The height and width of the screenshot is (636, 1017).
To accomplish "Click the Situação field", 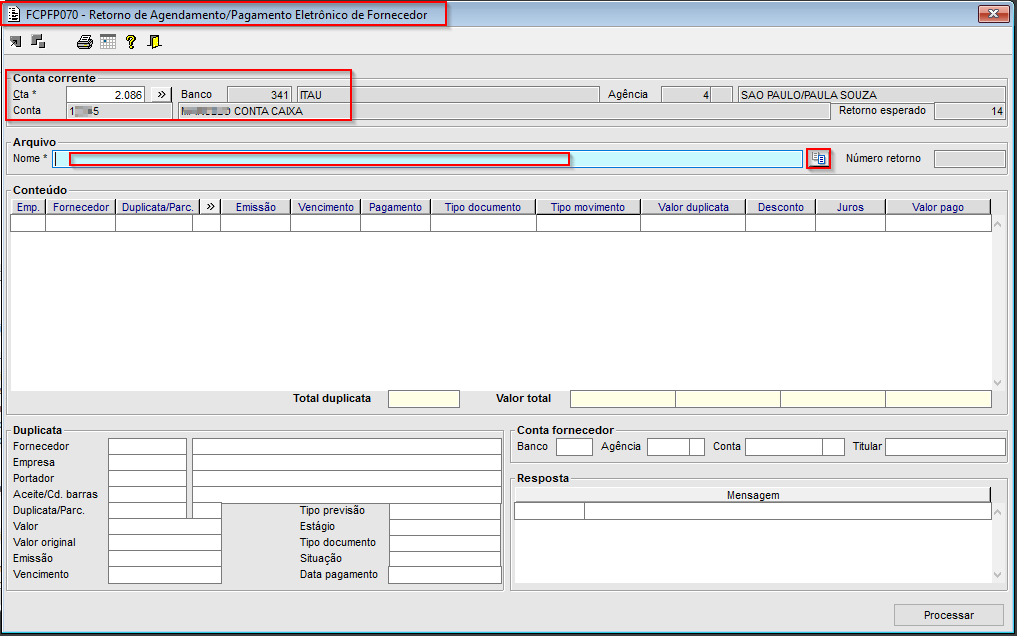I will click(445, 558).
